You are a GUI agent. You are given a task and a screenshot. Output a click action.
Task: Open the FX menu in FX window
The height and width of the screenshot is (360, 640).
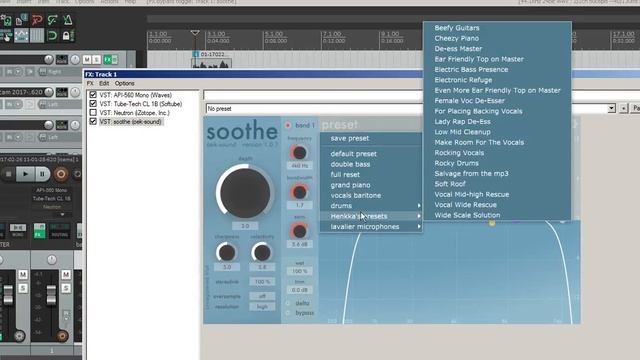(90, 83)
